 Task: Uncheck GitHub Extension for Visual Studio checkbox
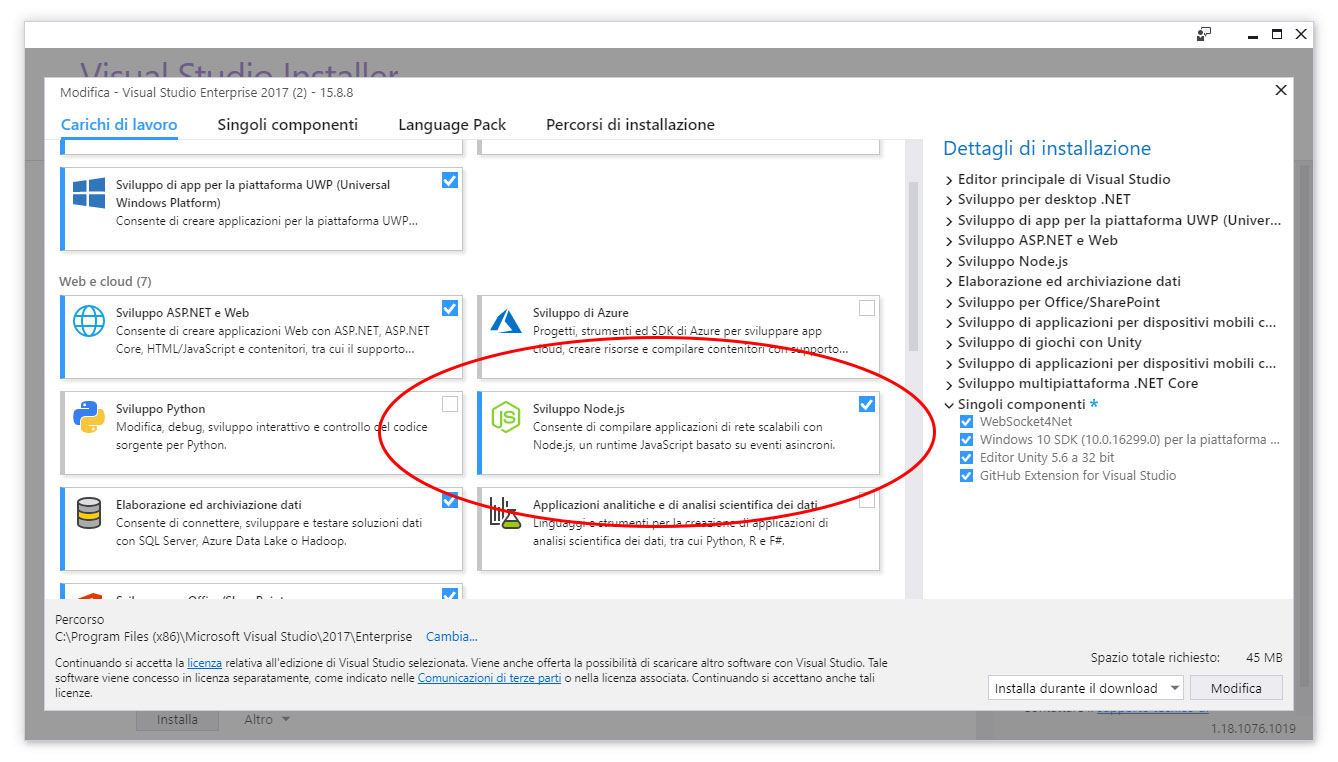coord(966,476)
